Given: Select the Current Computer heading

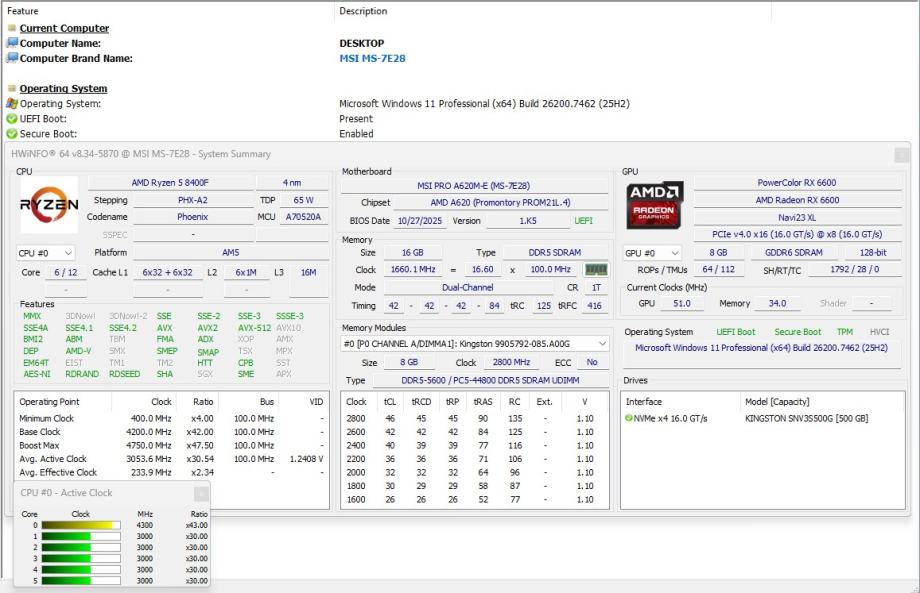Looking at the screenshot, I should (64, 28).
